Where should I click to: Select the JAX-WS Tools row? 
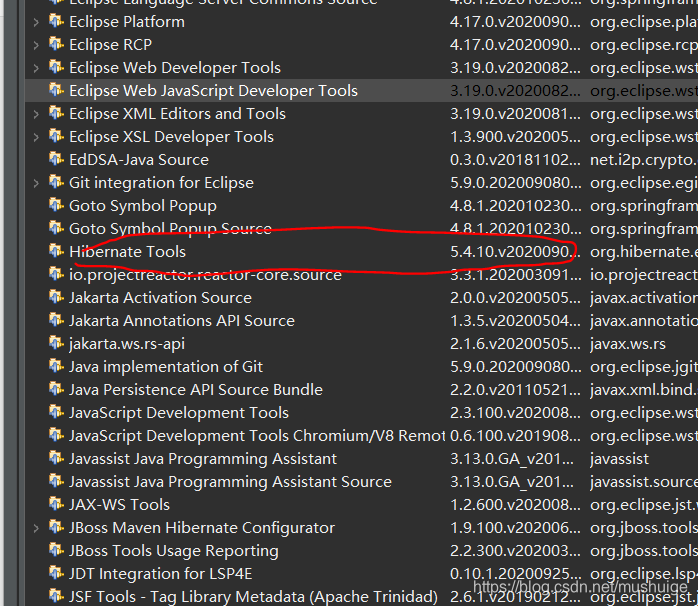[361, 505]
